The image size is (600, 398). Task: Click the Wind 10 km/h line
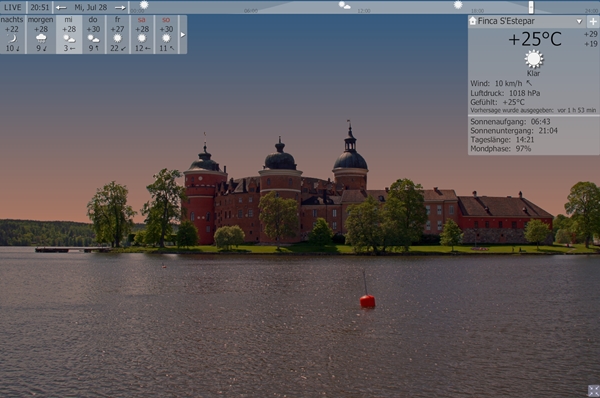501,83
